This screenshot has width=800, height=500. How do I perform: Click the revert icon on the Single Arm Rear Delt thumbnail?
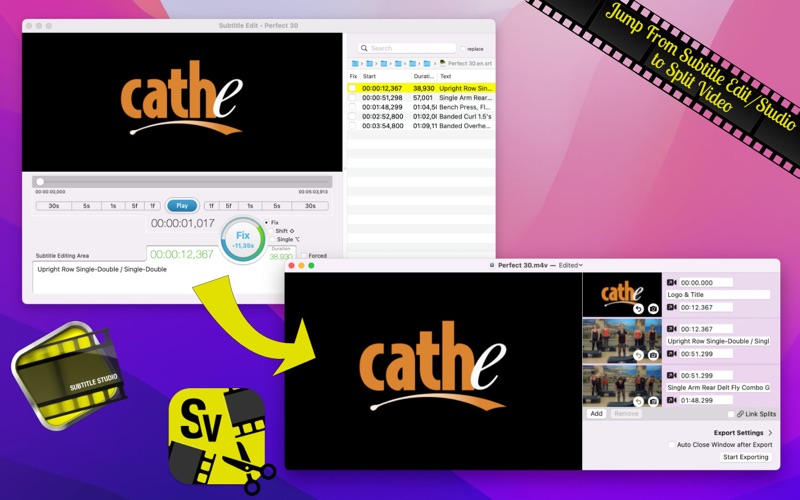pos(638,402)
